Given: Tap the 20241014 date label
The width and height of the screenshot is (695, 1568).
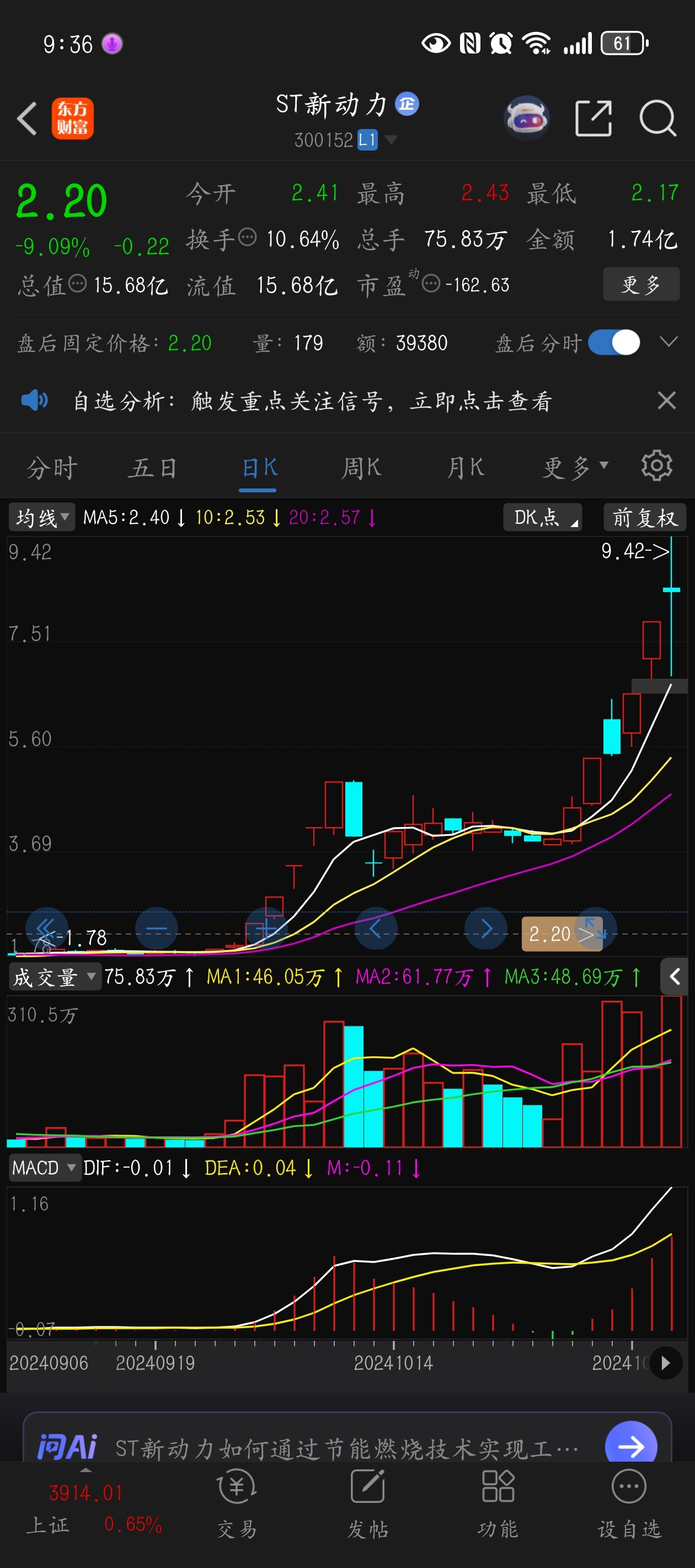Looking at the screenshot, I should (x=393, y=1363).
